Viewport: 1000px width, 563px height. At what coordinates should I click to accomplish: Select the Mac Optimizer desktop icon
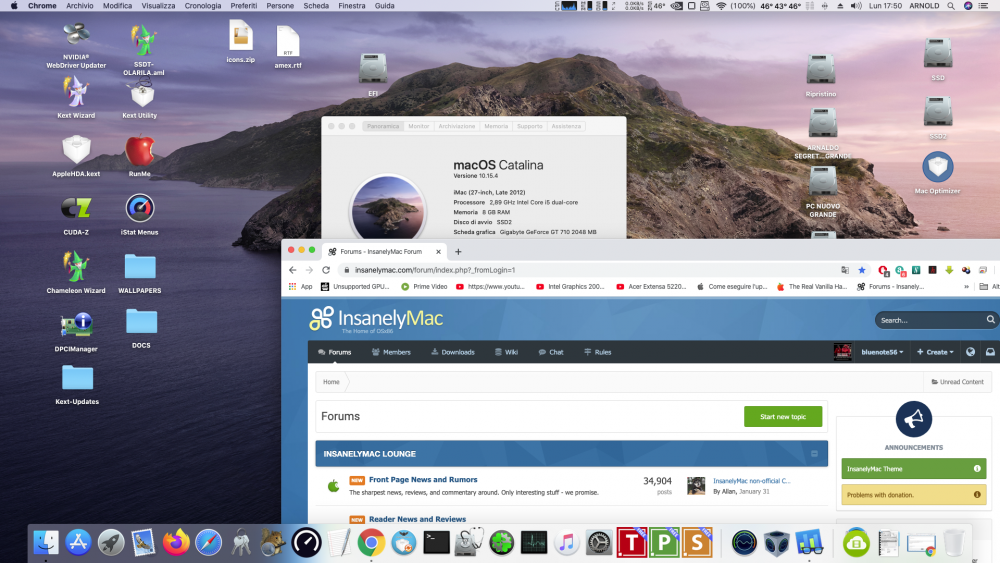click(x=938, y=167)
